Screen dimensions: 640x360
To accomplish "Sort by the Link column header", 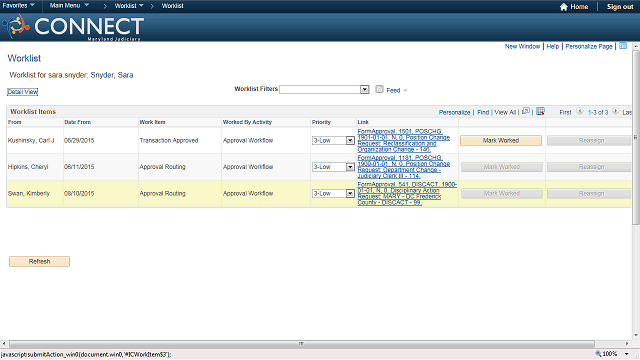I will (363, 122).
